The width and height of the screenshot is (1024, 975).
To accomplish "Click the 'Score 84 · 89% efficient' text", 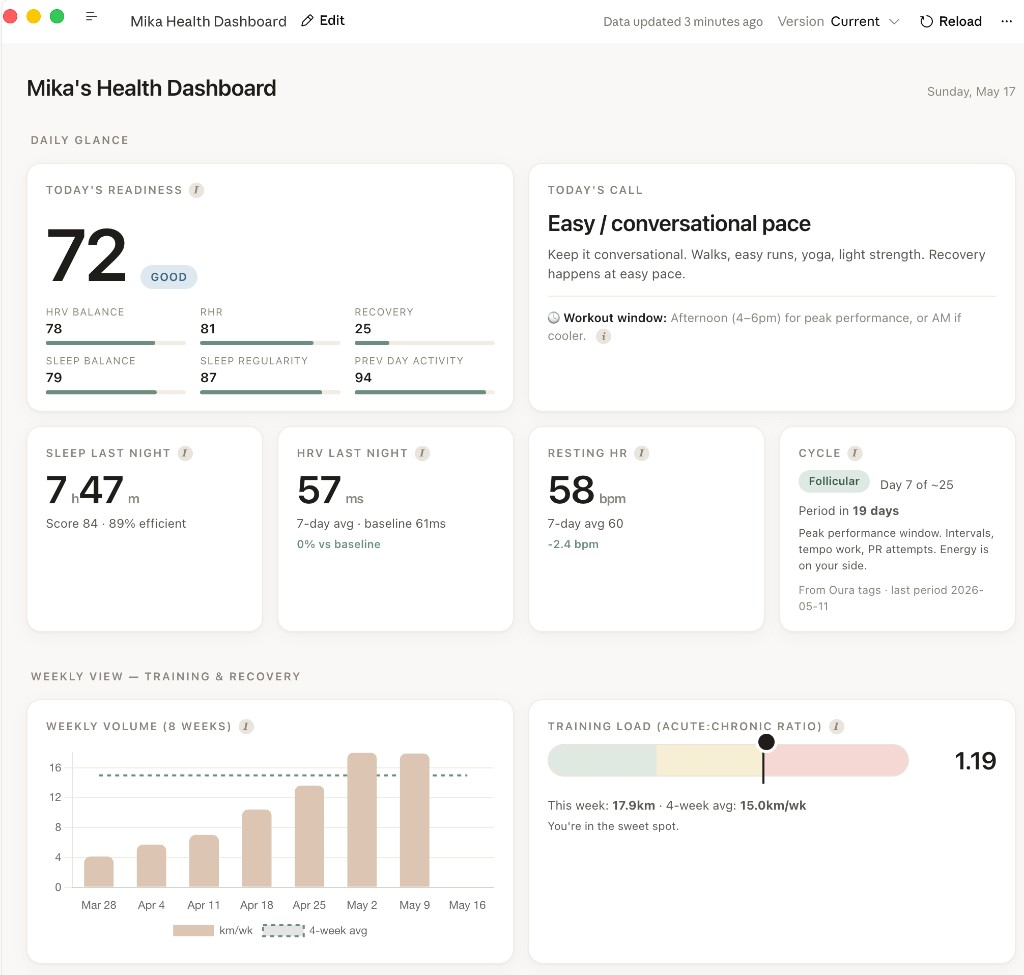I will (x=116, y=524).
